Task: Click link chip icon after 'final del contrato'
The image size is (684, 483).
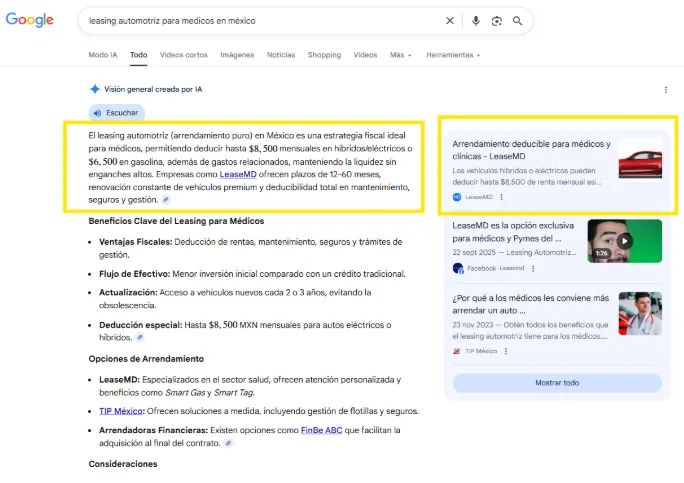Action: 228,443
